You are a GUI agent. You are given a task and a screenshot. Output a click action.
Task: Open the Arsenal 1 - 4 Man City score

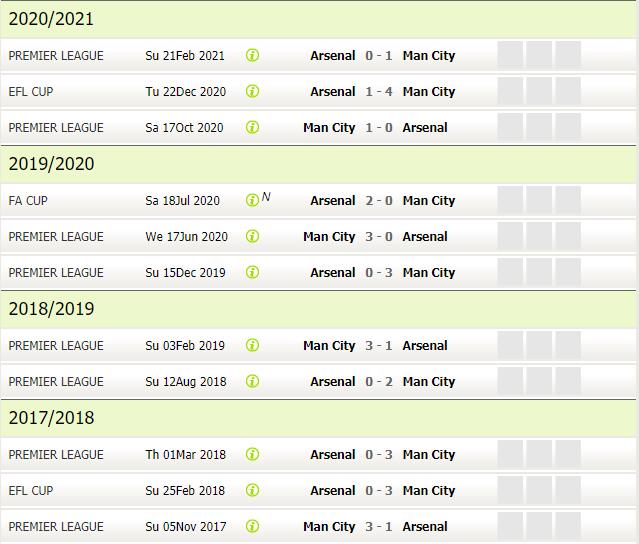pyautogui.click(x=379, y=91)
